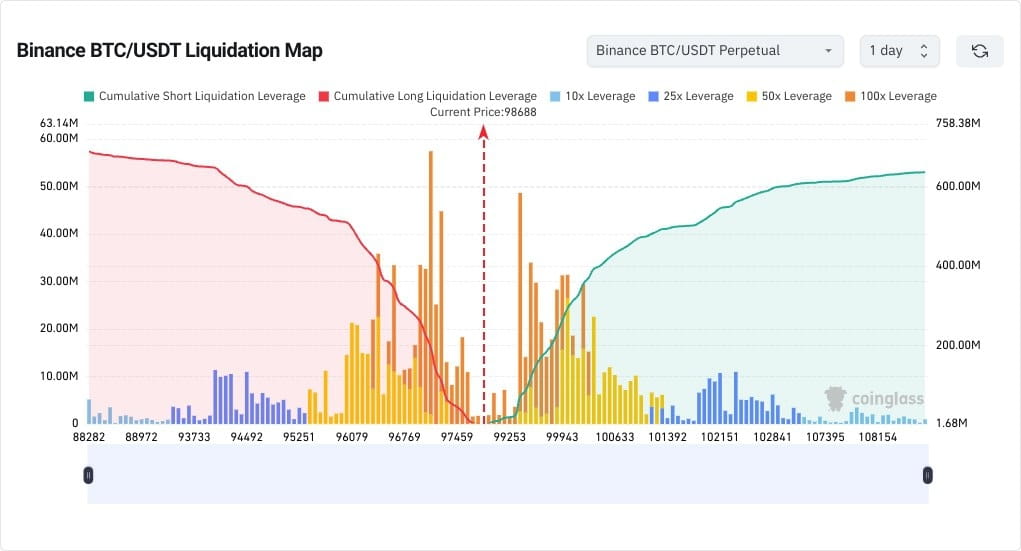Click the 96079 x-axis price label
Image resolution: width=1021 pixels, height=551 pixels.
(x=352, y=437)
